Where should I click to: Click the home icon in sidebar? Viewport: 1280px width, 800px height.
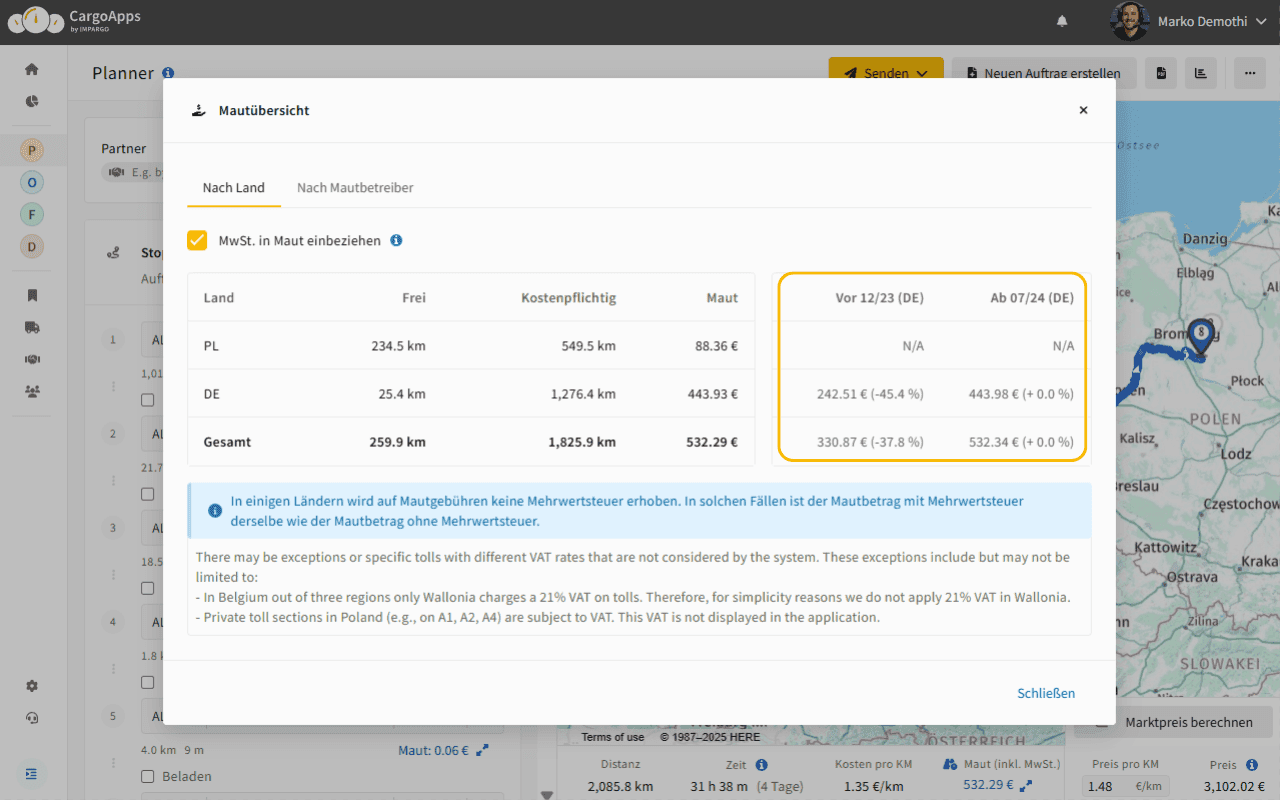[x=32, y=69]
